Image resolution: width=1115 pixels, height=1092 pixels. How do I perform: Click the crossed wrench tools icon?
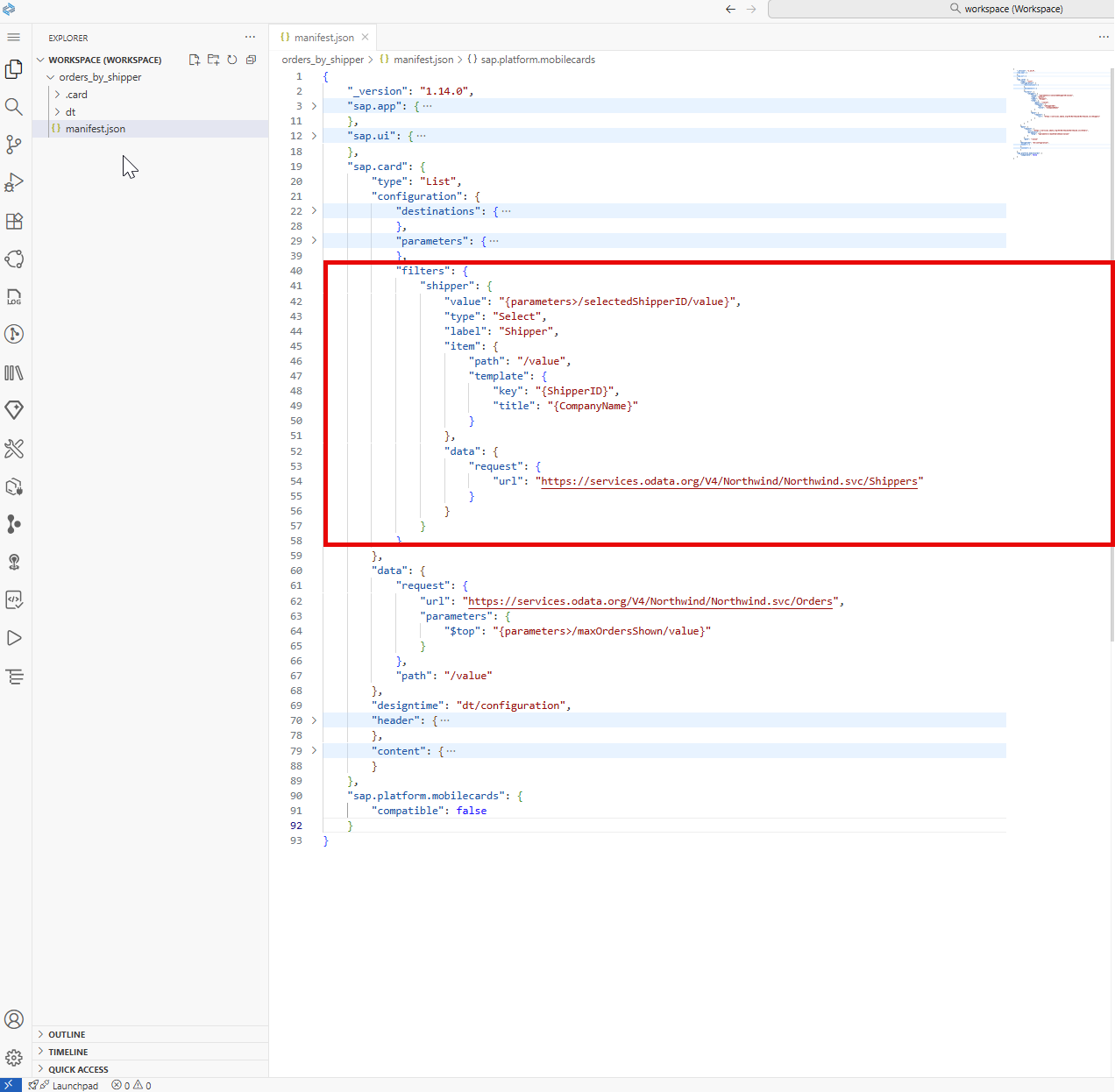pyautogui.click(x=14, y=449)
